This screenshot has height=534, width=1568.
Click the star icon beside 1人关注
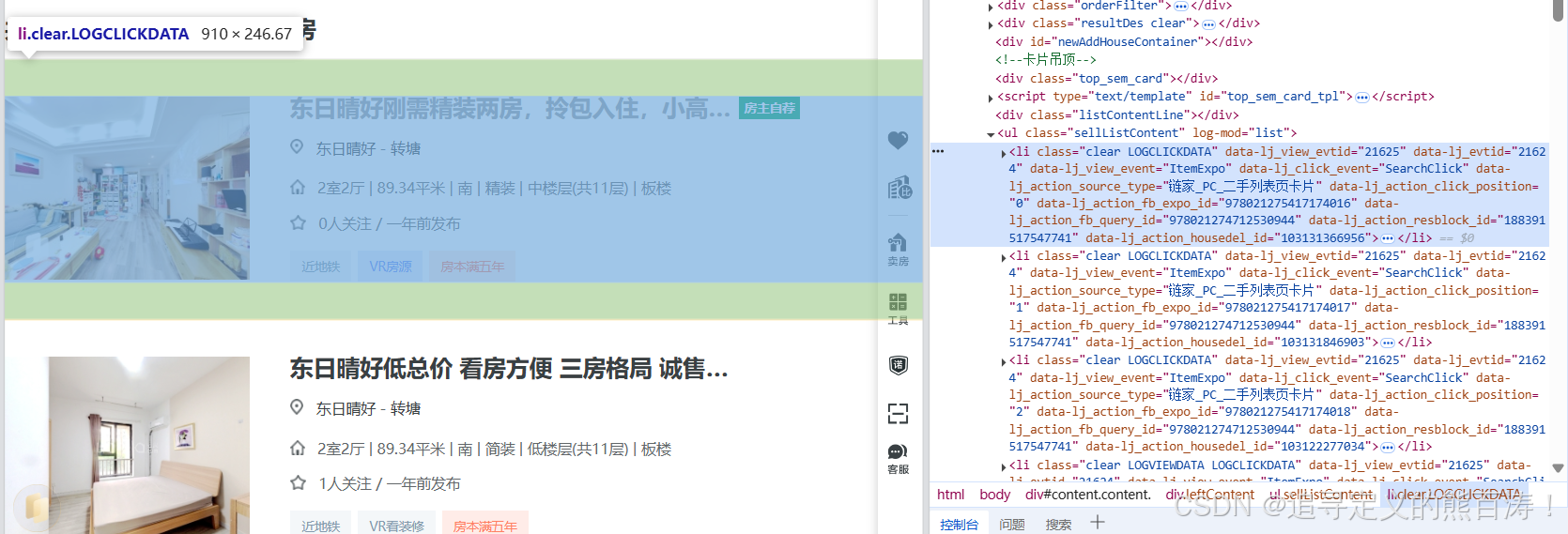[299, 483]
